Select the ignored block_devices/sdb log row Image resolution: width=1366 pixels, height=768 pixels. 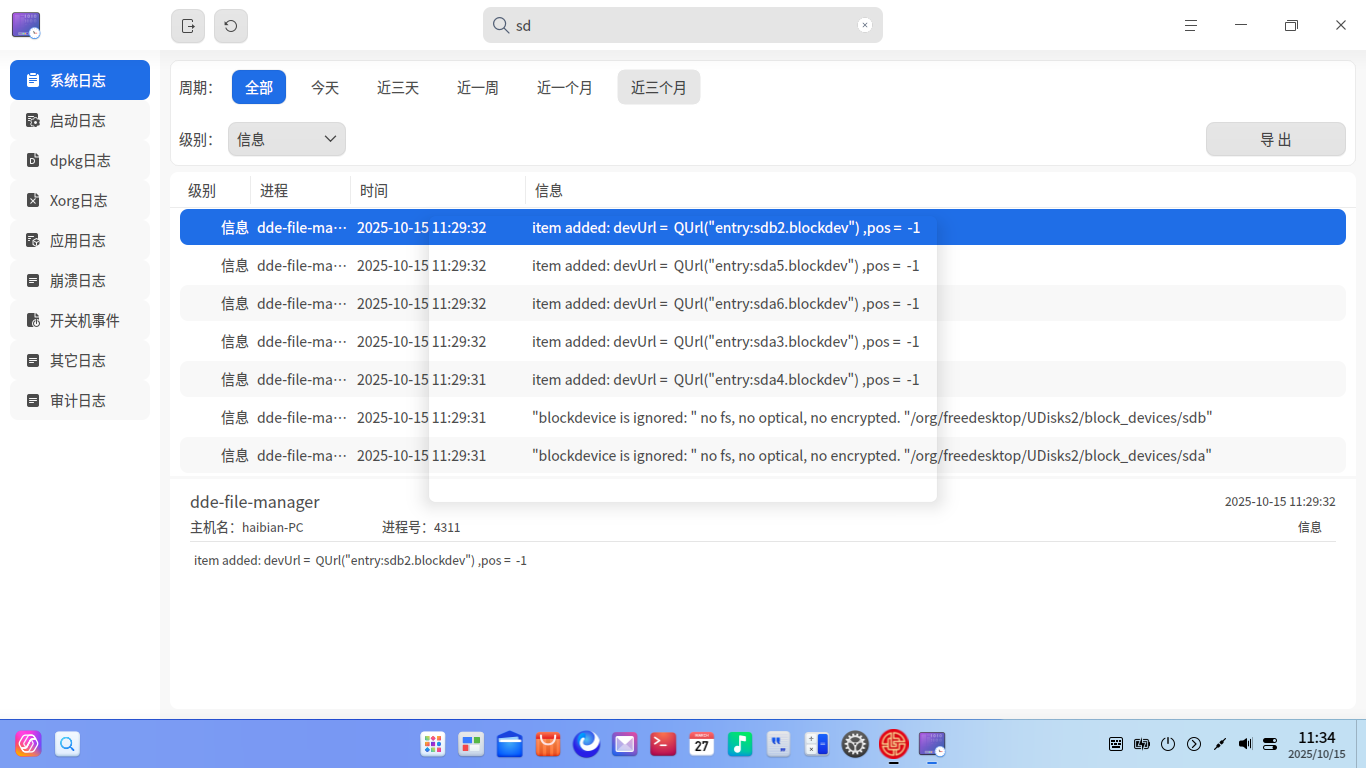[x=763, y=417]
